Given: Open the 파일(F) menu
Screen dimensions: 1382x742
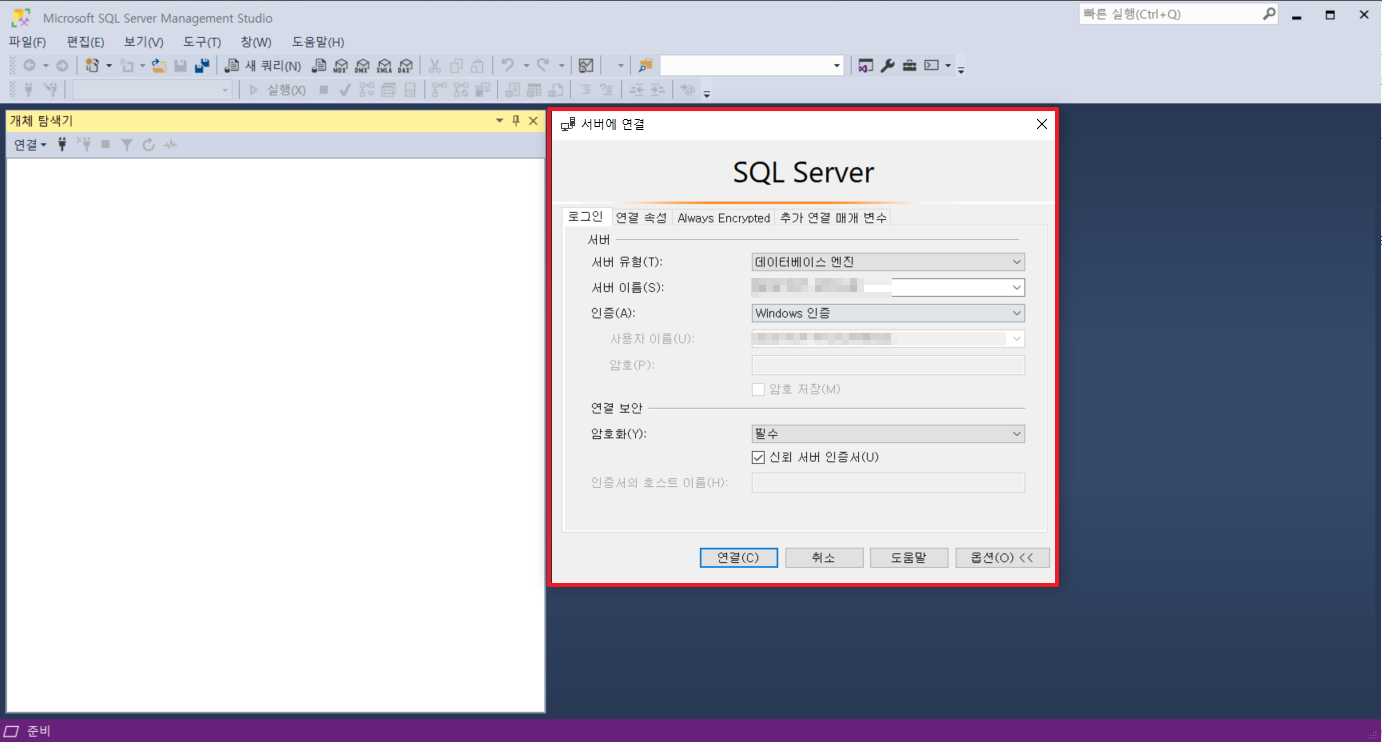Looking at the screenshot, I should click(x=27, y=42).
